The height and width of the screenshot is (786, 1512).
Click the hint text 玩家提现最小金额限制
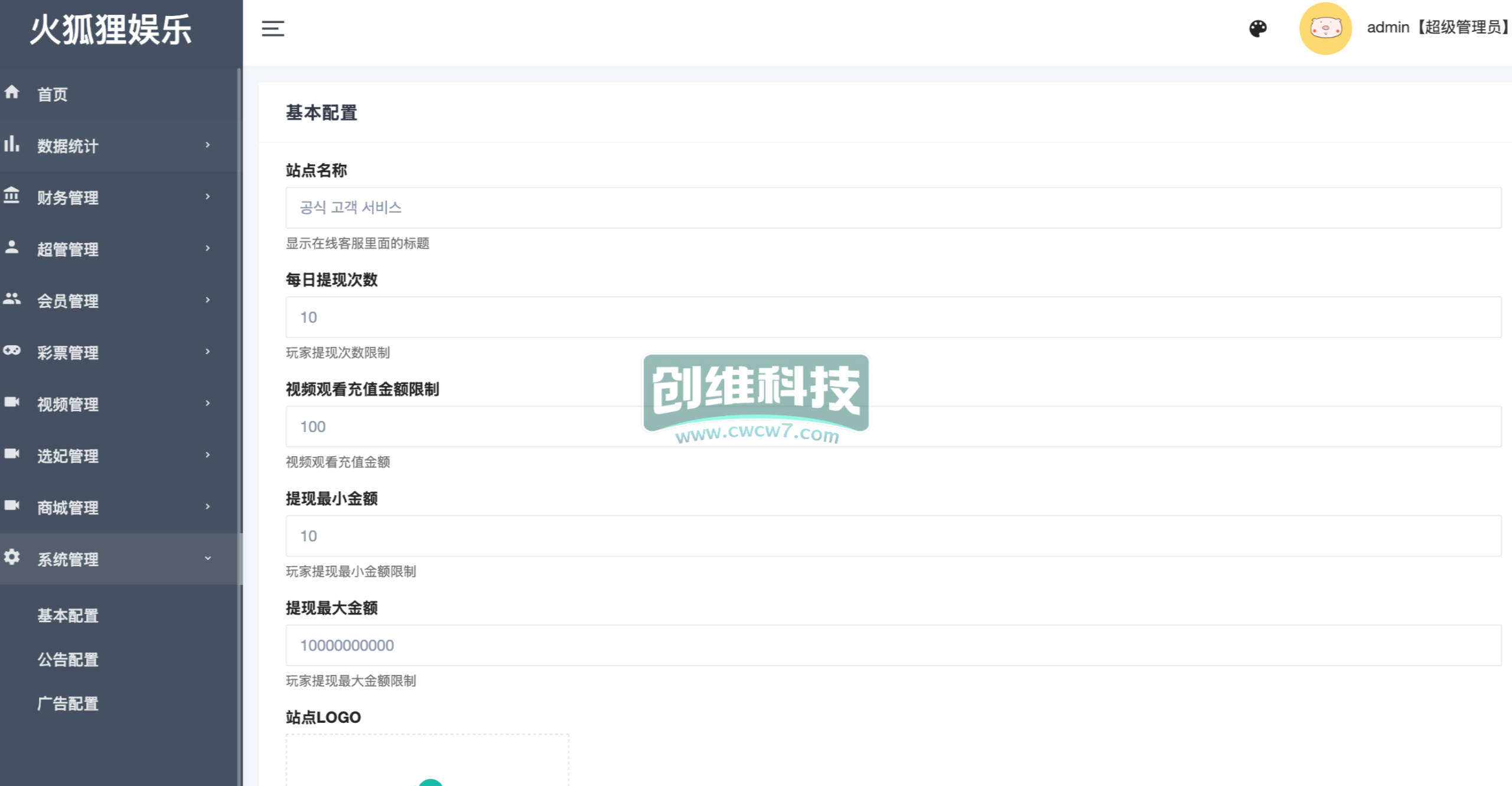351,571
